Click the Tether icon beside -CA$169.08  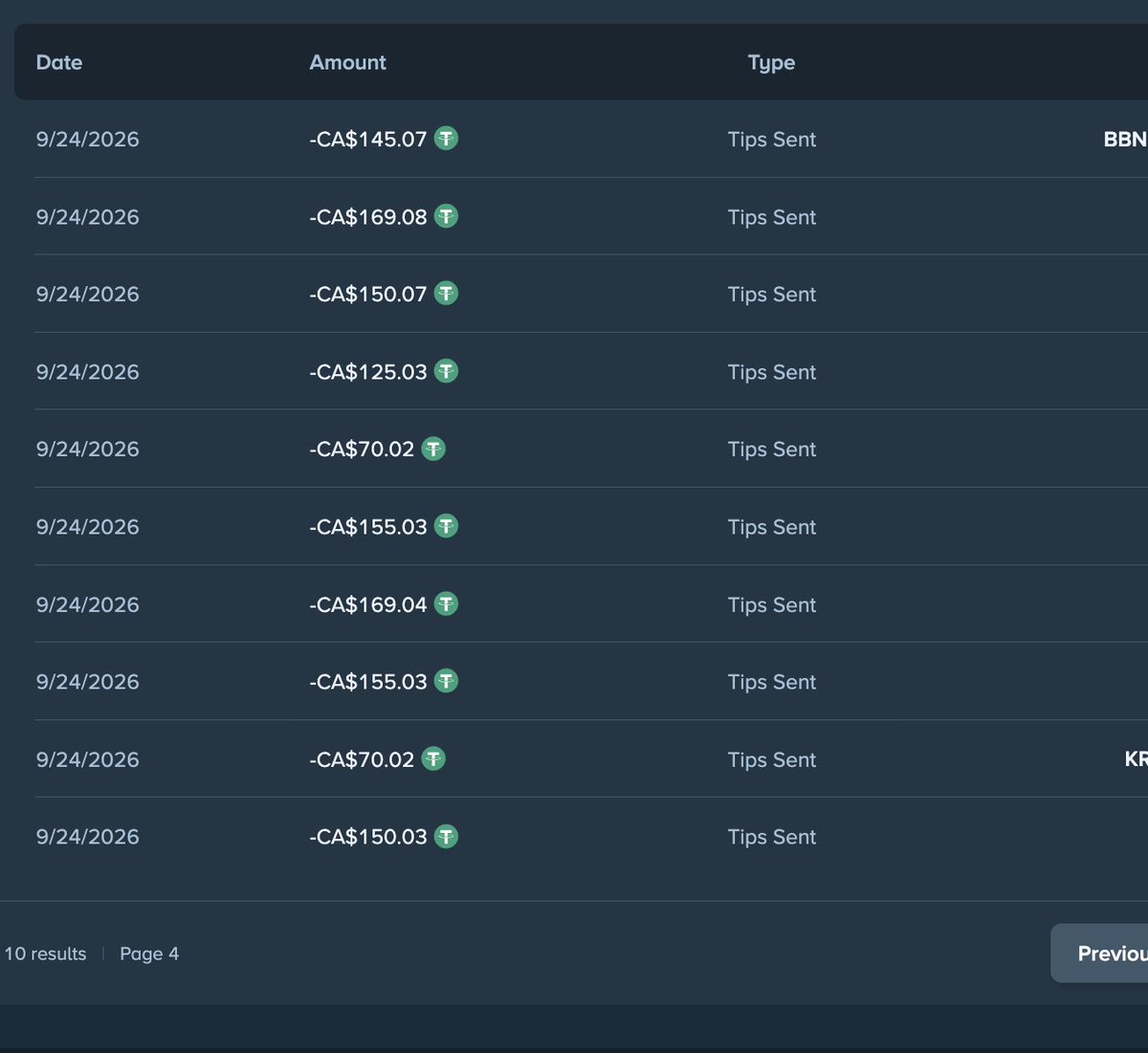point(446,216)
